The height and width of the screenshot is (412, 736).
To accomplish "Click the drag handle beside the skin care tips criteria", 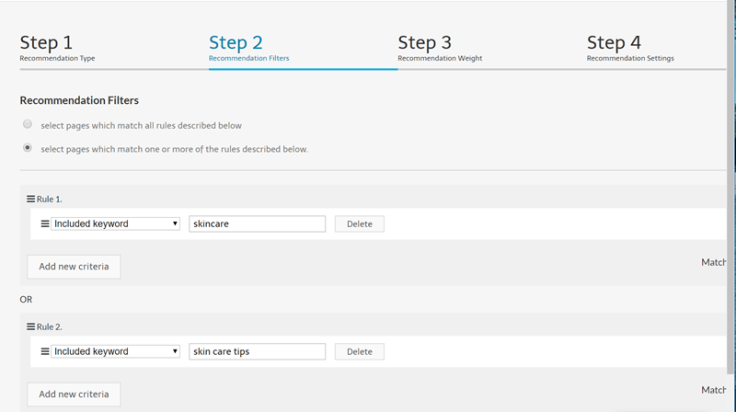I will tap(45, 351).
